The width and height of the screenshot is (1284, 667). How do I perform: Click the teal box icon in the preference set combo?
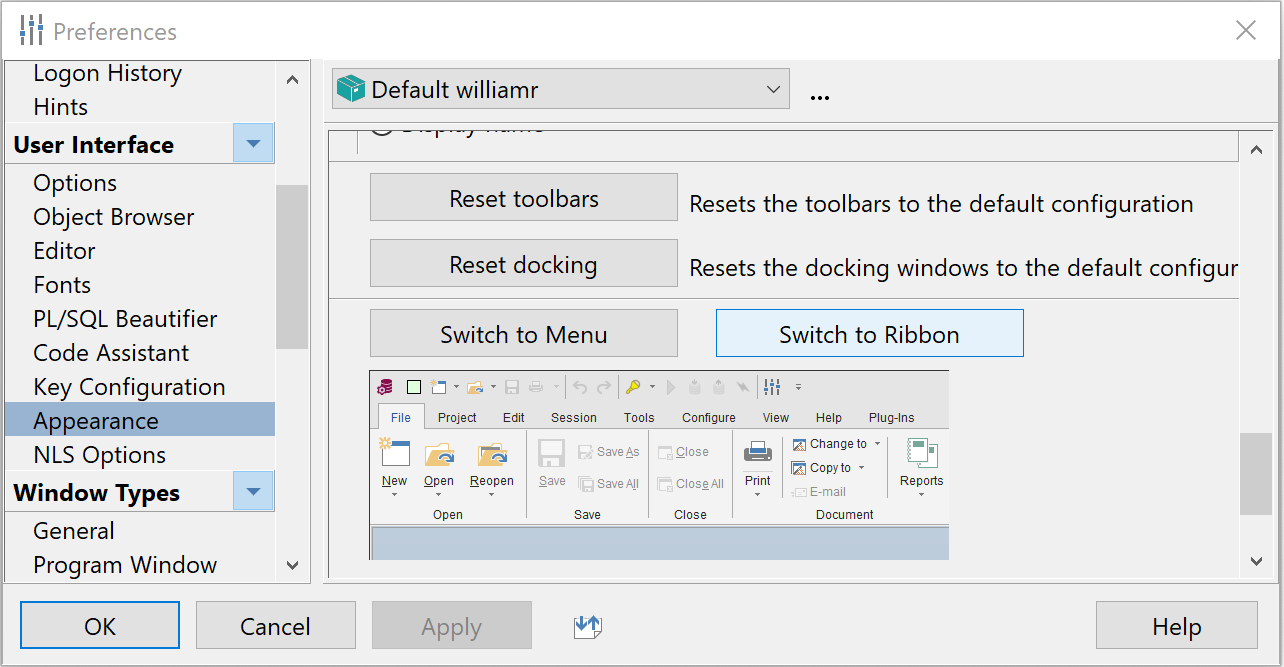point(351,89)
